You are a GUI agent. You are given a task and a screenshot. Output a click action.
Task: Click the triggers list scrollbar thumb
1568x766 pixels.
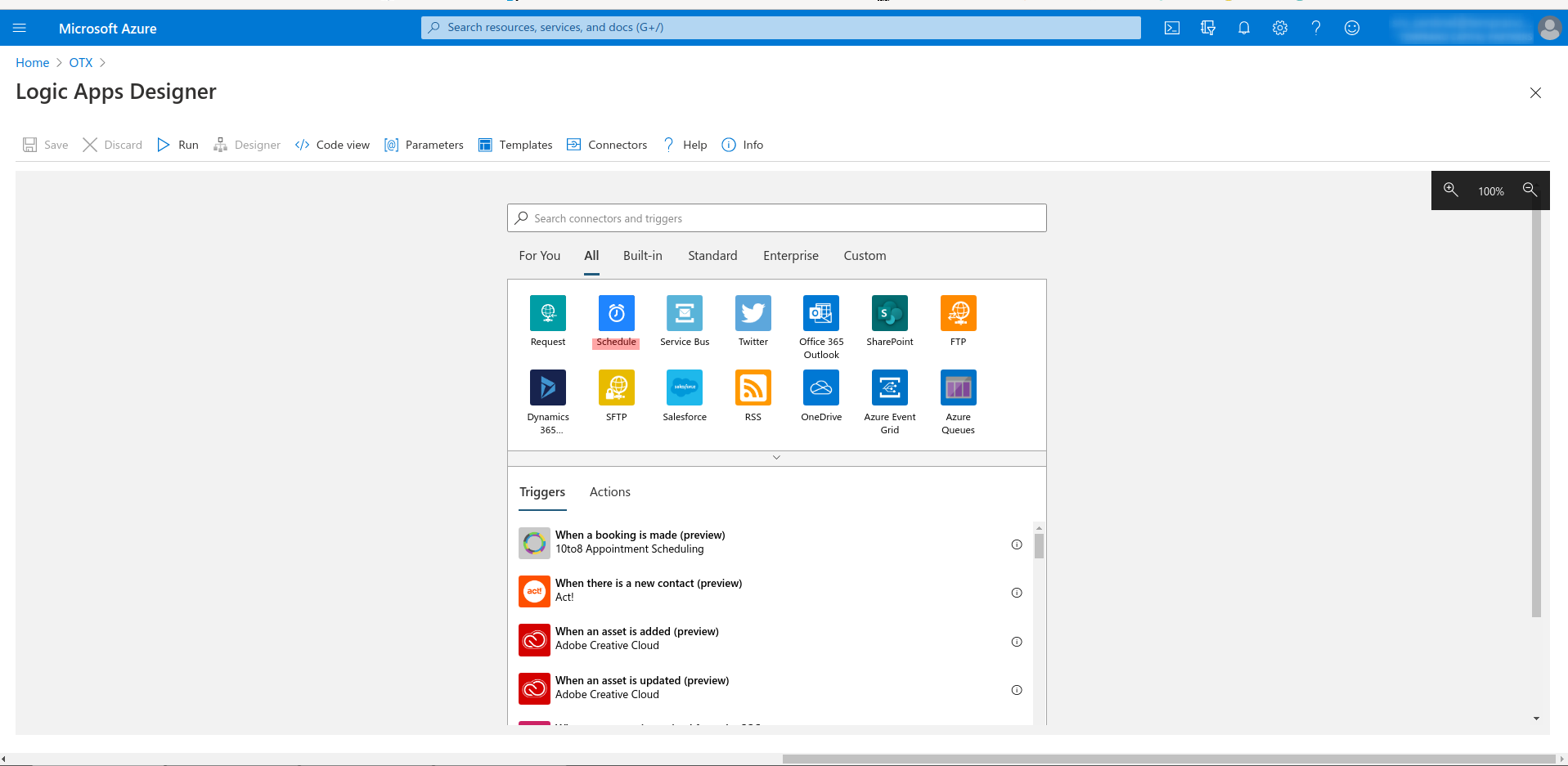click(1039, 546)
